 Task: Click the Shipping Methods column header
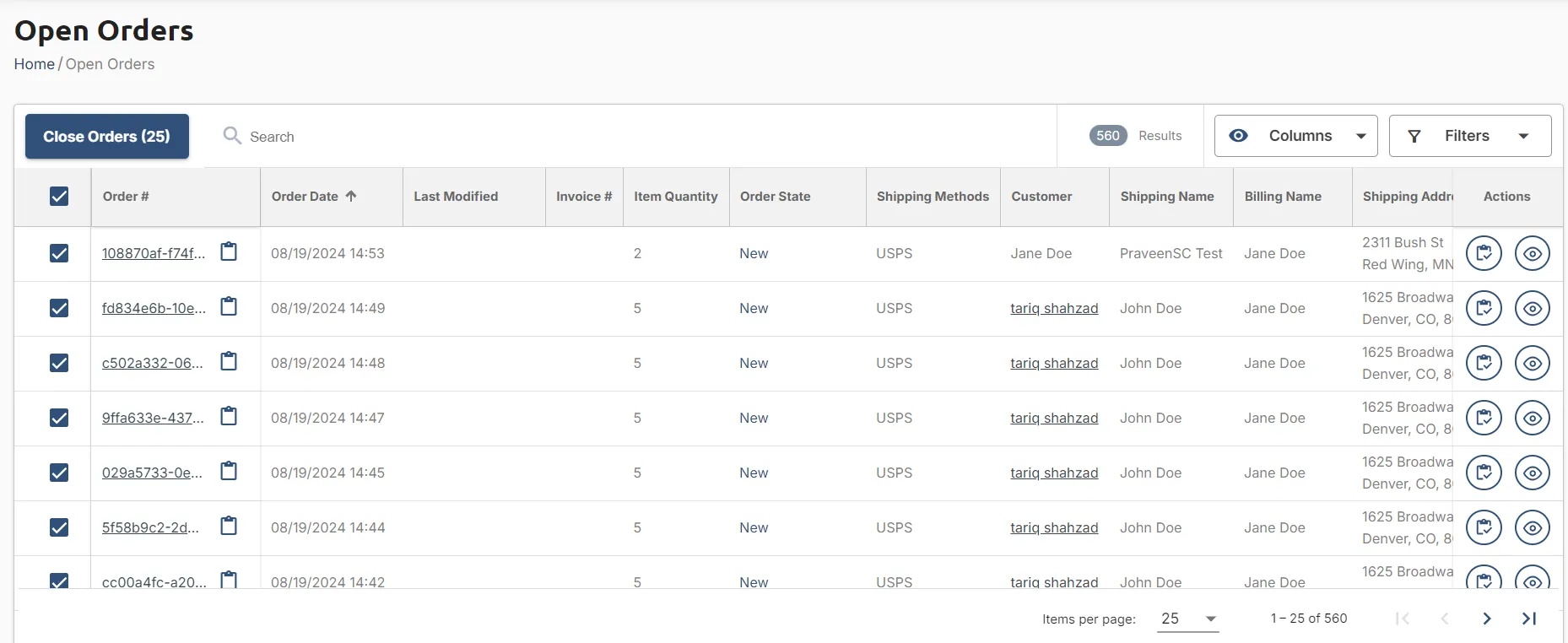tap(933, 197)
